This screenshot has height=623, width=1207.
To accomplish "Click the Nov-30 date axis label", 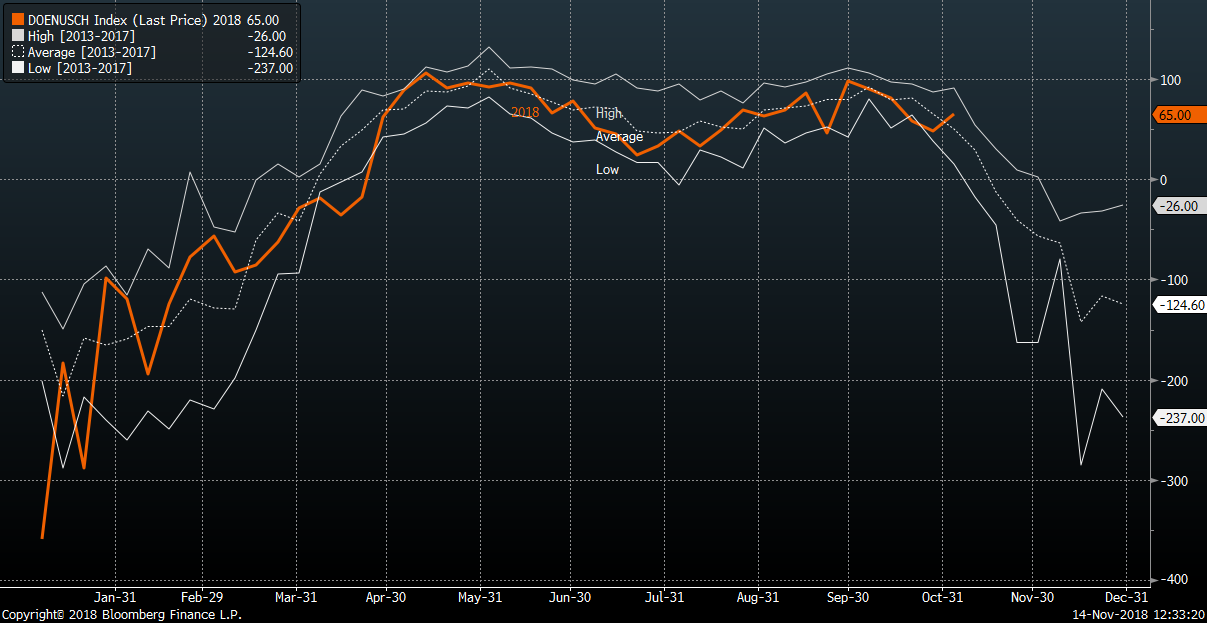I will pyautogui.click(x=1032, y=597).
